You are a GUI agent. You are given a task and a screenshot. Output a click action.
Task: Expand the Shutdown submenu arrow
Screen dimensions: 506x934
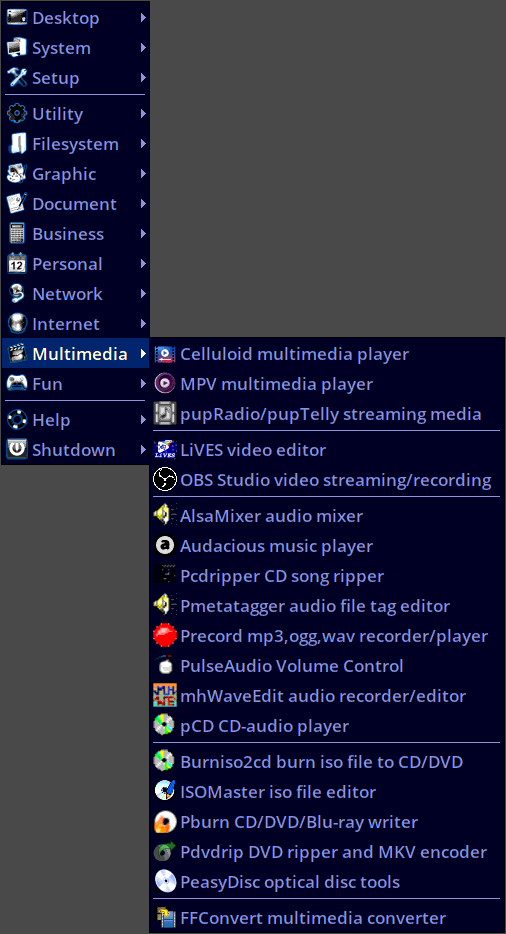tap(143, 450)
